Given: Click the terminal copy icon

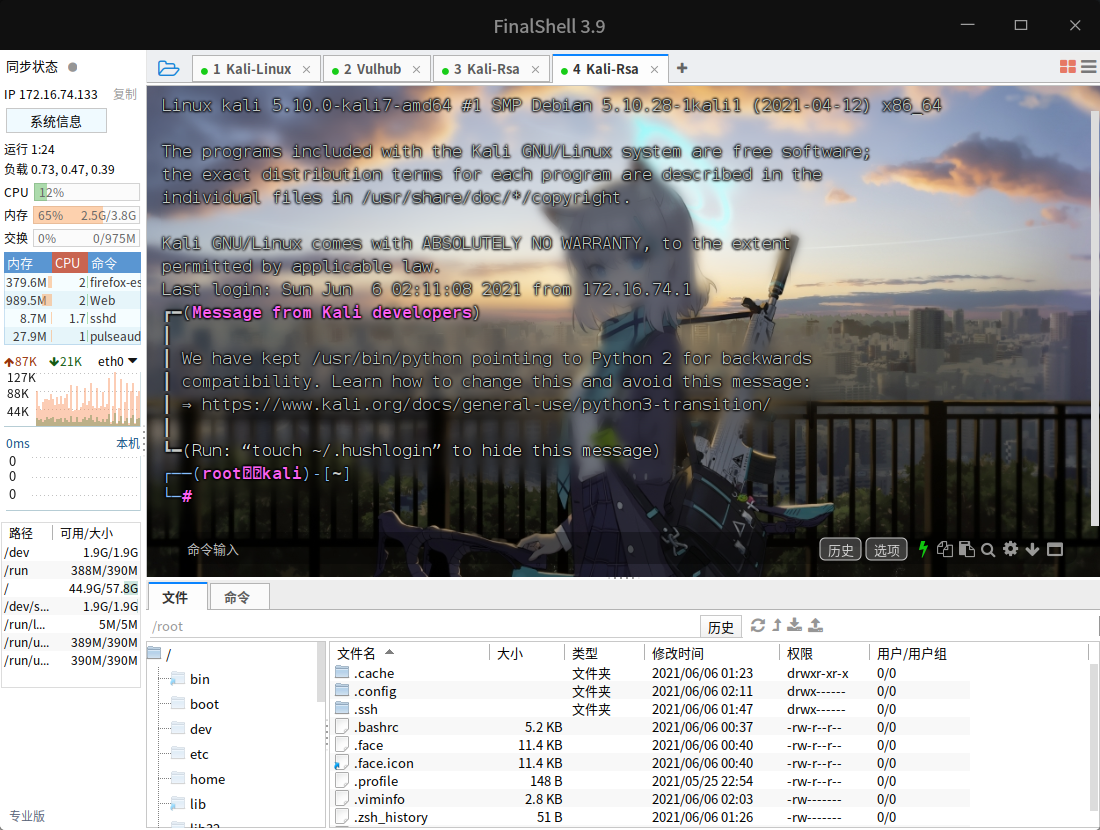Looking at the screenshot, I should (945, 549).
